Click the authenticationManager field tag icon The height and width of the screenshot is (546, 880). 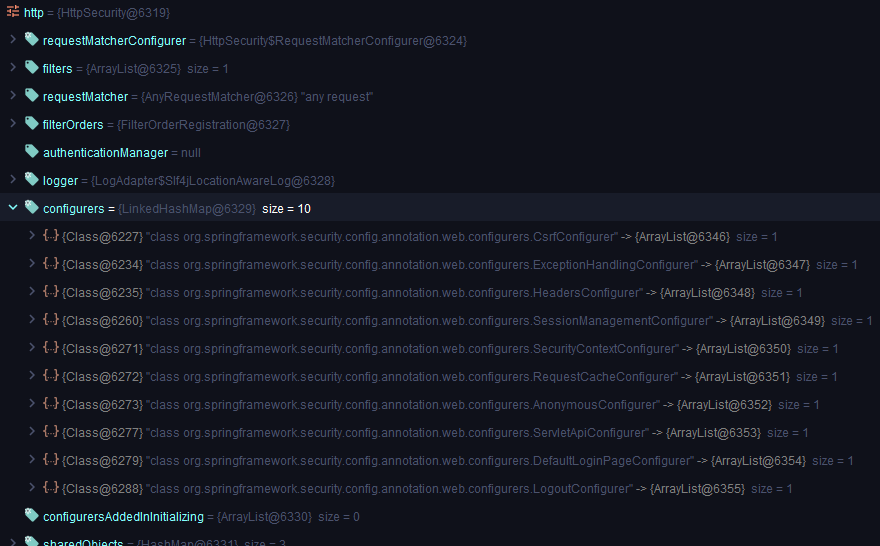click(31, 152)
